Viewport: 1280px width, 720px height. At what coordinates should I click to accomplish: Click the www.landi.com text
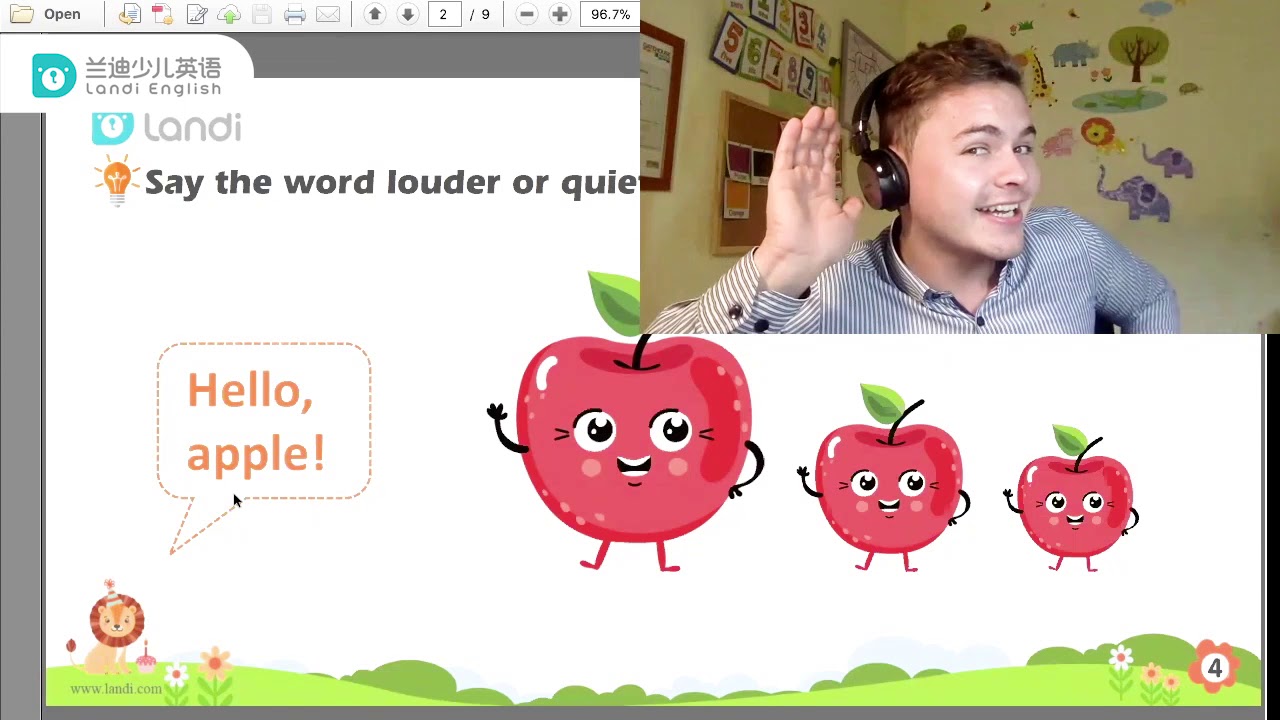tap(116, 688)
